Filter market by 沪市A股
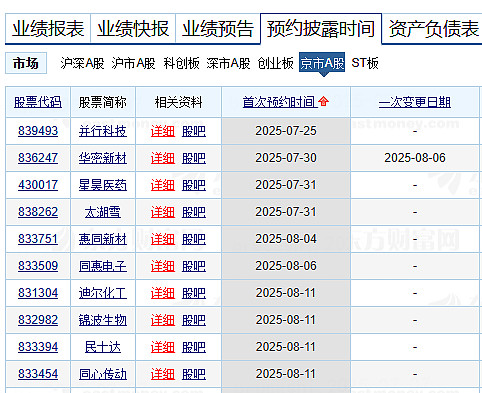482x393 pixels. click(x=133, y=63)
